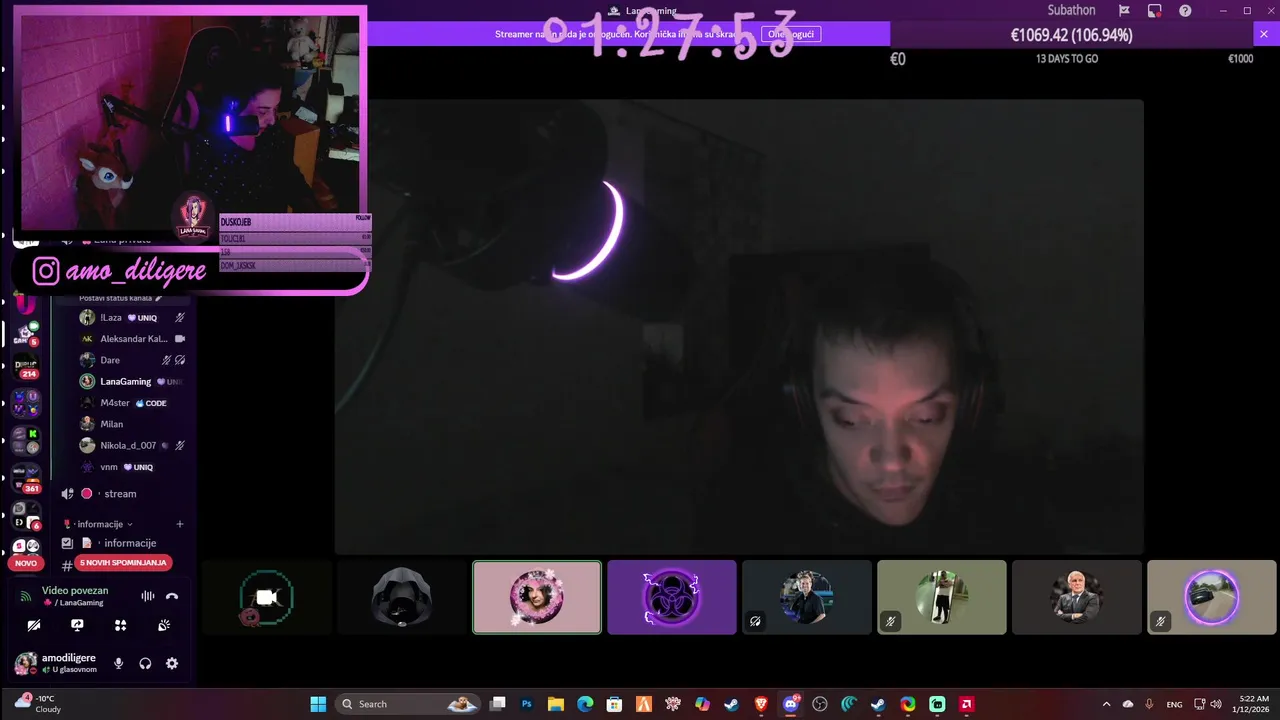The height and width of the screenshot is (720, 1280).
Task: Select user vnm in voice list
Action: coord(132,467)
